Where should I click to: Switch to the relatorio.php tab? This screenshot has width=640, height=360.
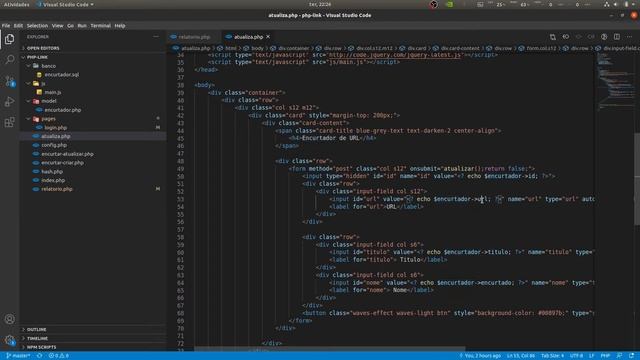(x=194, y=37)
